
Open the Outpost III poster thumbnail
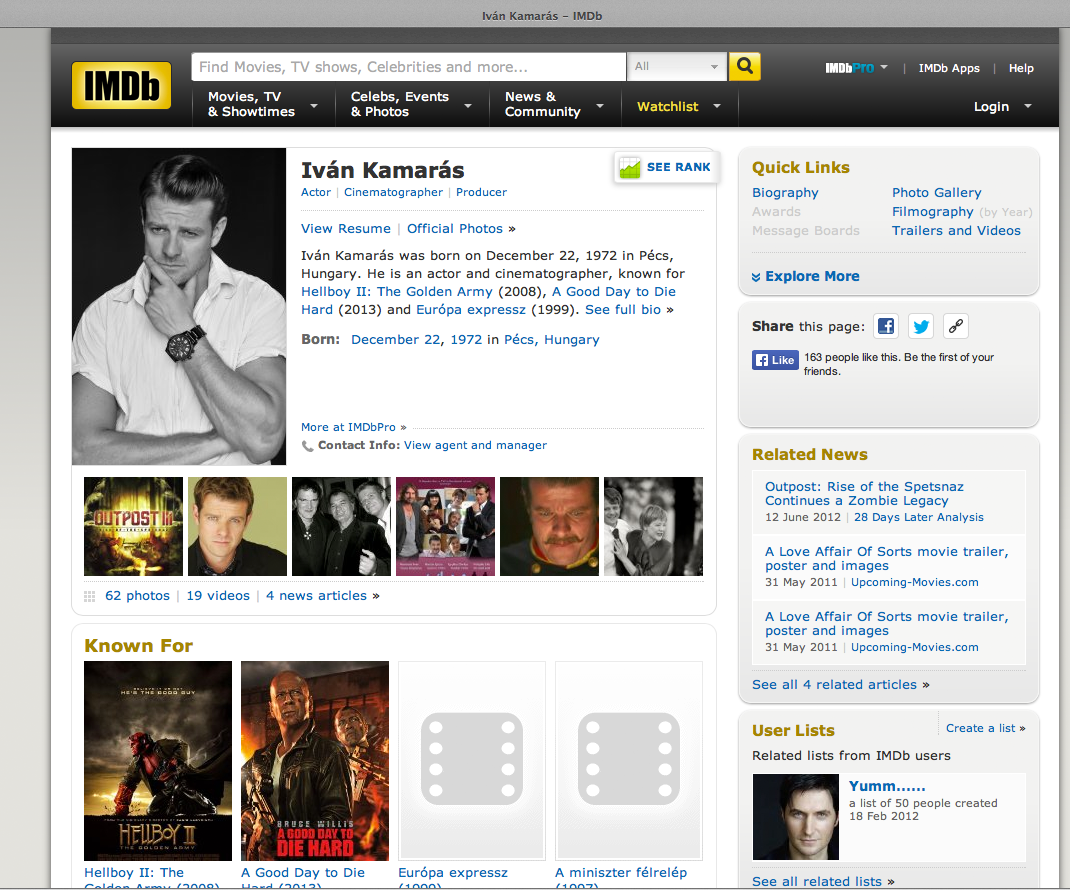(133, 526)
